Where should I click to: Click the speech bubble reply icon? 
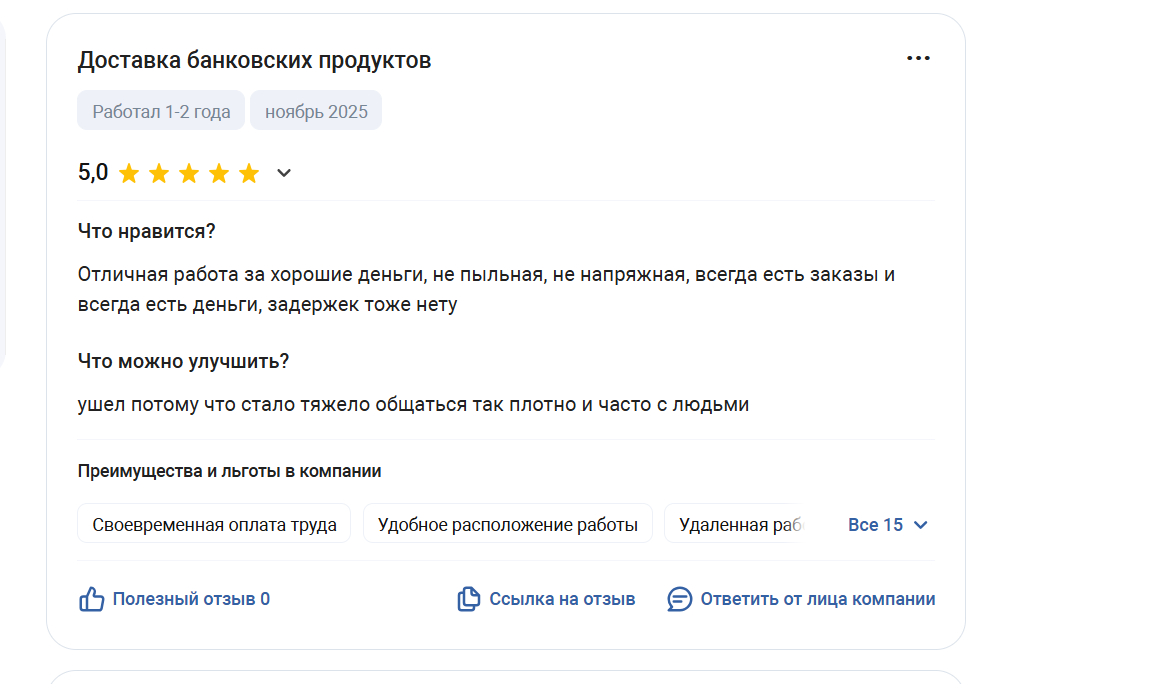coord(680,600)
